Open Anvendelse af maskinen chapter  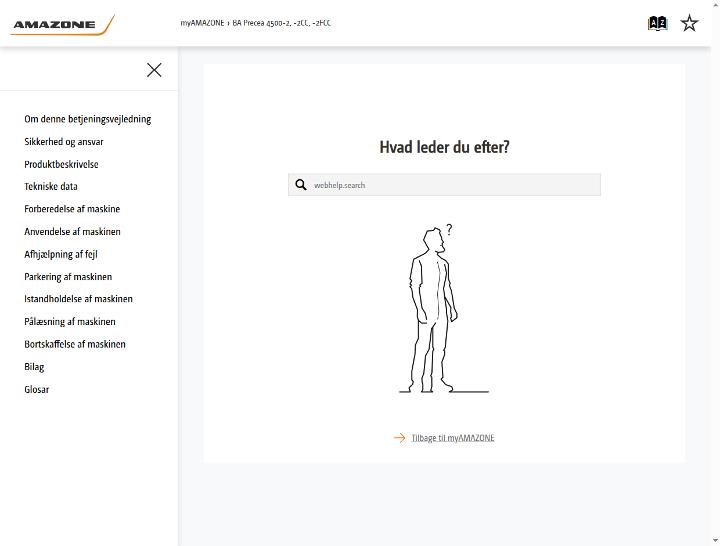tap(73, 231)
